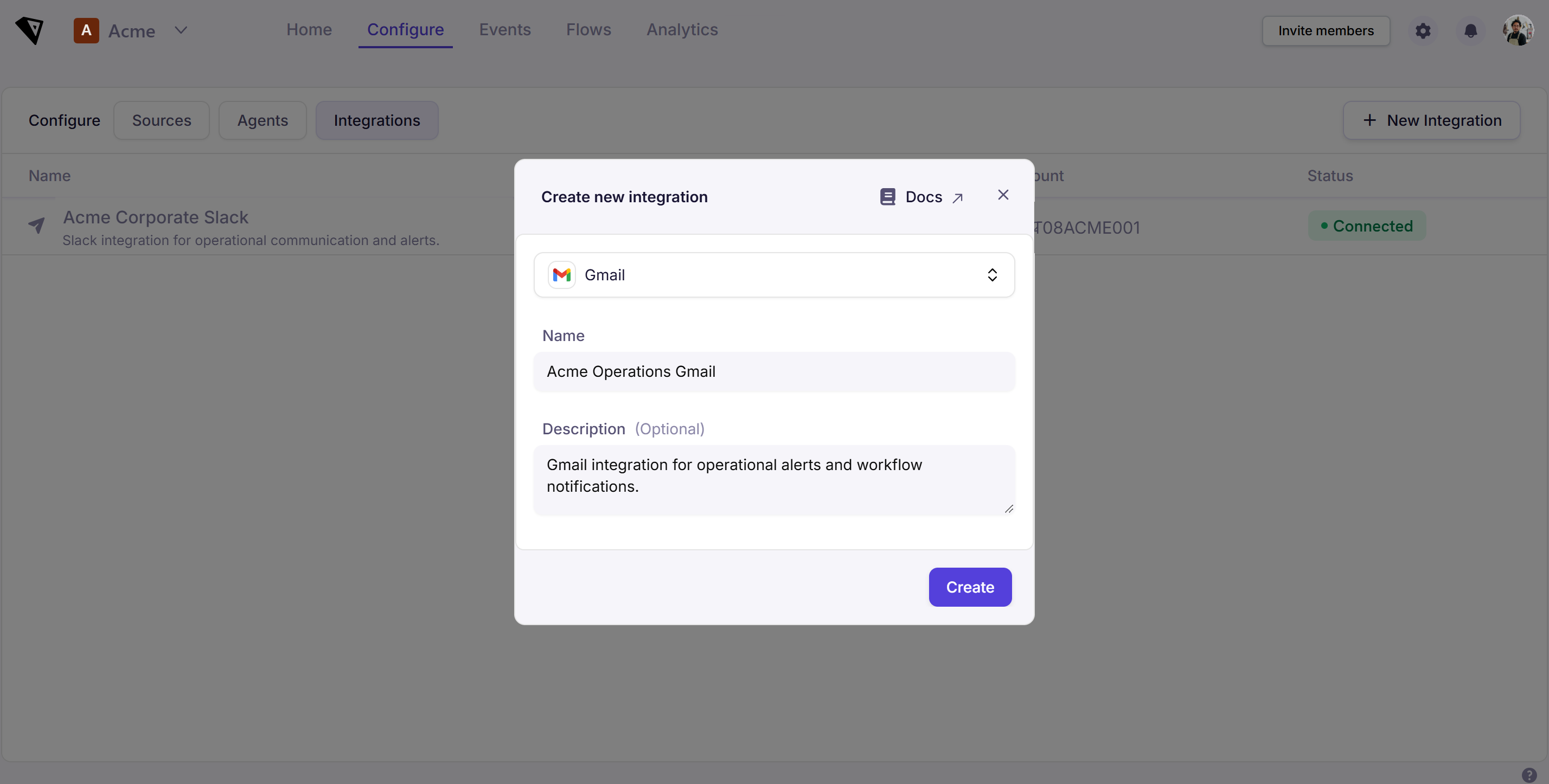Viewport: 1549px width, 784px height.
Task: Open the Flows tab
Action: (x=588, y=29)
